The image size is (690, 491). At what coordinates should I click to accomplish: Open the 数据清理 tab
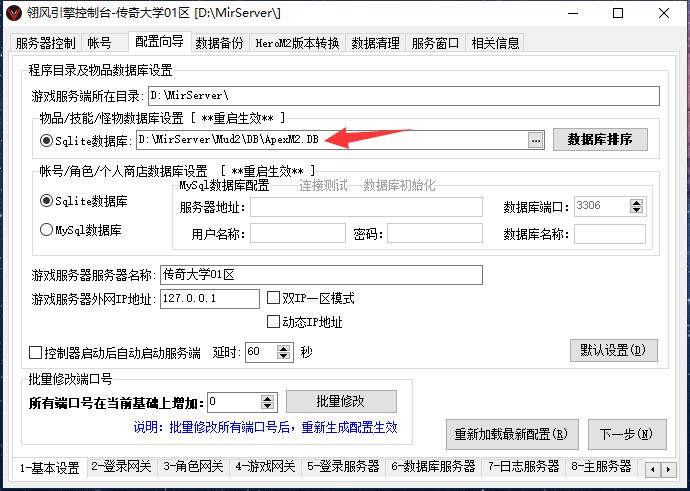point(375,43)
